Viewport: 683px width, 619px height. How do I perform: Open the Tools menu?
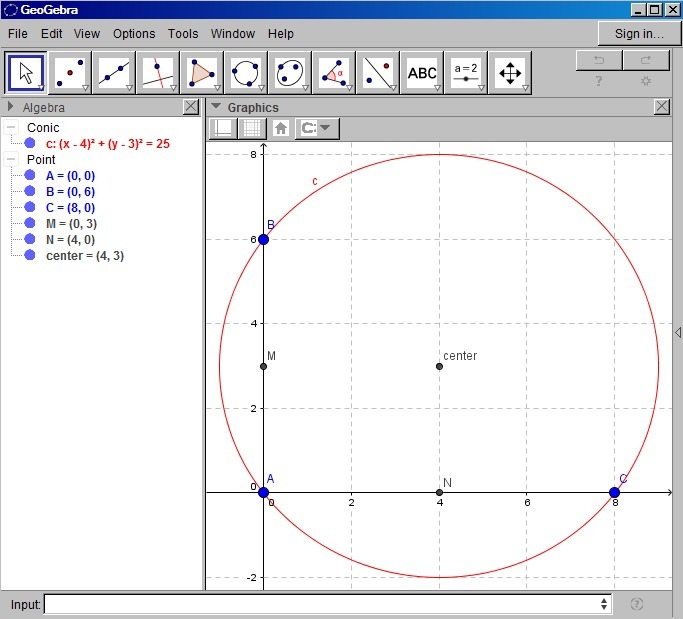tap(183, 34)
